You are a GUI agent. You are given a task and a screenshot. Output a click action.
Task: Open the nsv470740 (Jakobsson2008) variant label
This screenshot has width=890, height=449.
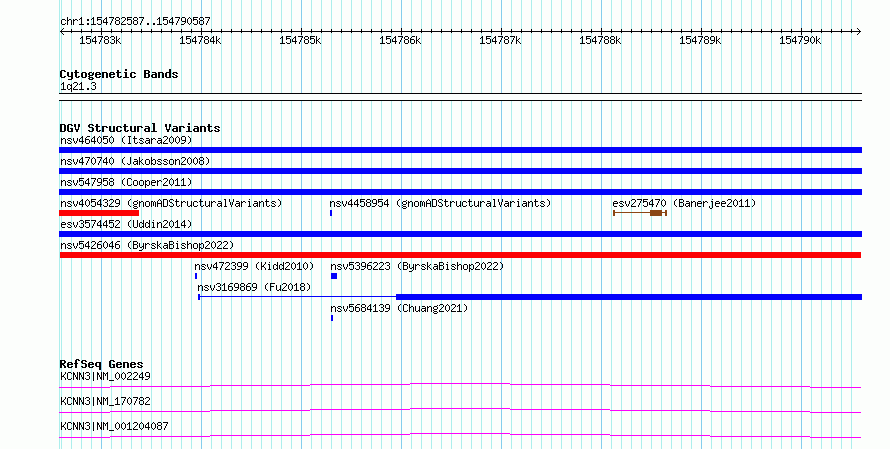tap(135, 161)
